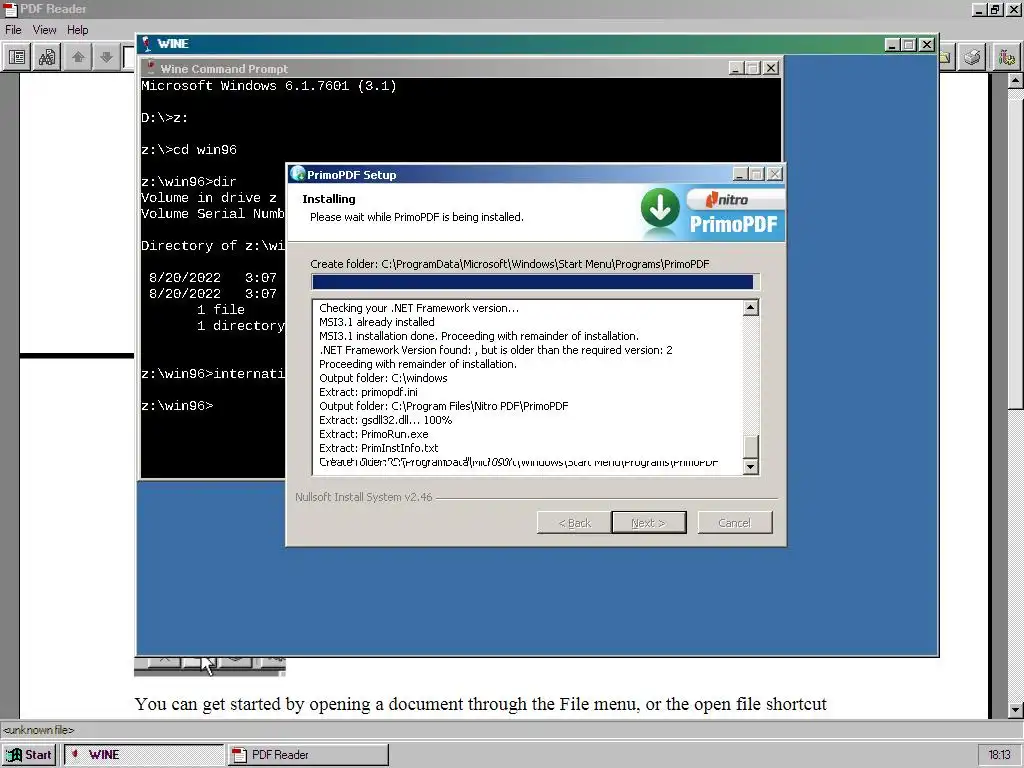Open the Start menu on the taskbar
The width and height of the screenshot is (1024, 768).
(29, 754)
